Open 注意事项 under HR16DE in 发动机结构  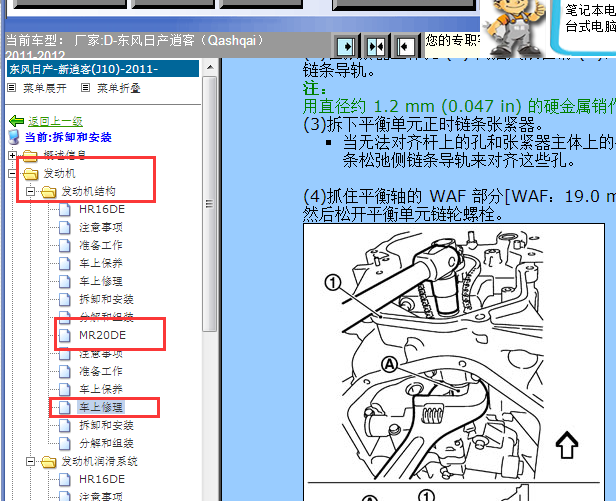point(101,227)
